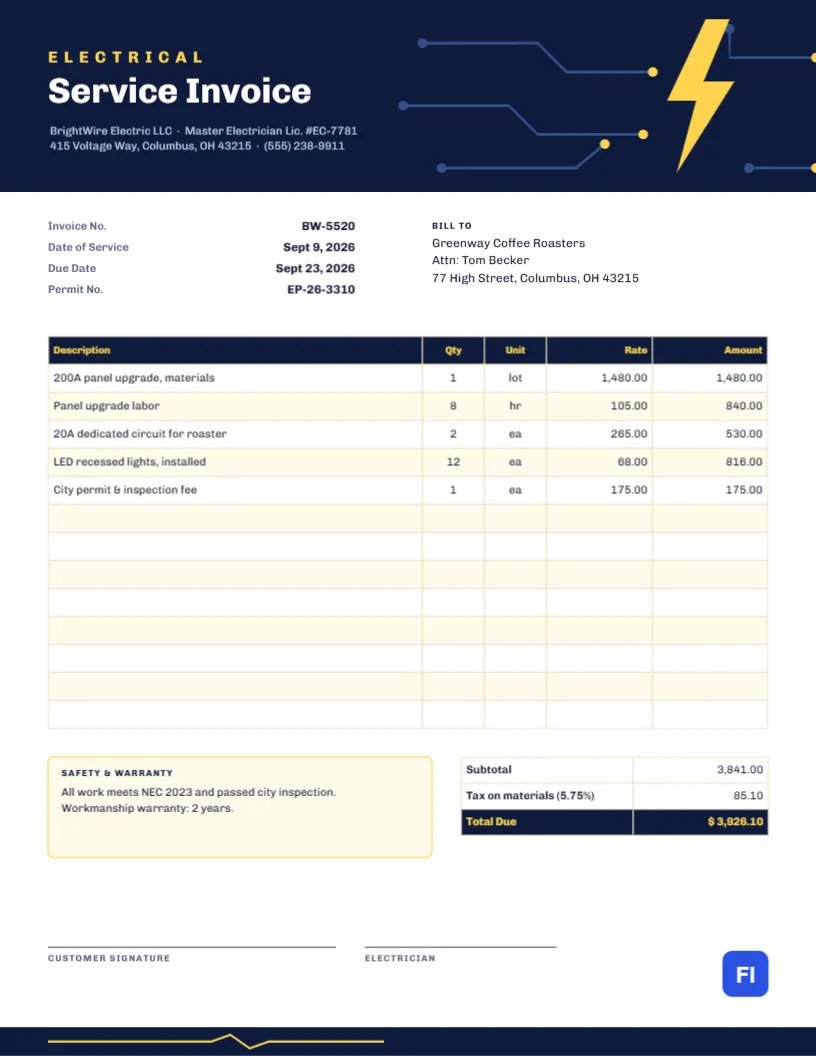The width and height of the screenshot is (816, 1056).
Task: Select the Invoice No. label
Action: (77, 226)
